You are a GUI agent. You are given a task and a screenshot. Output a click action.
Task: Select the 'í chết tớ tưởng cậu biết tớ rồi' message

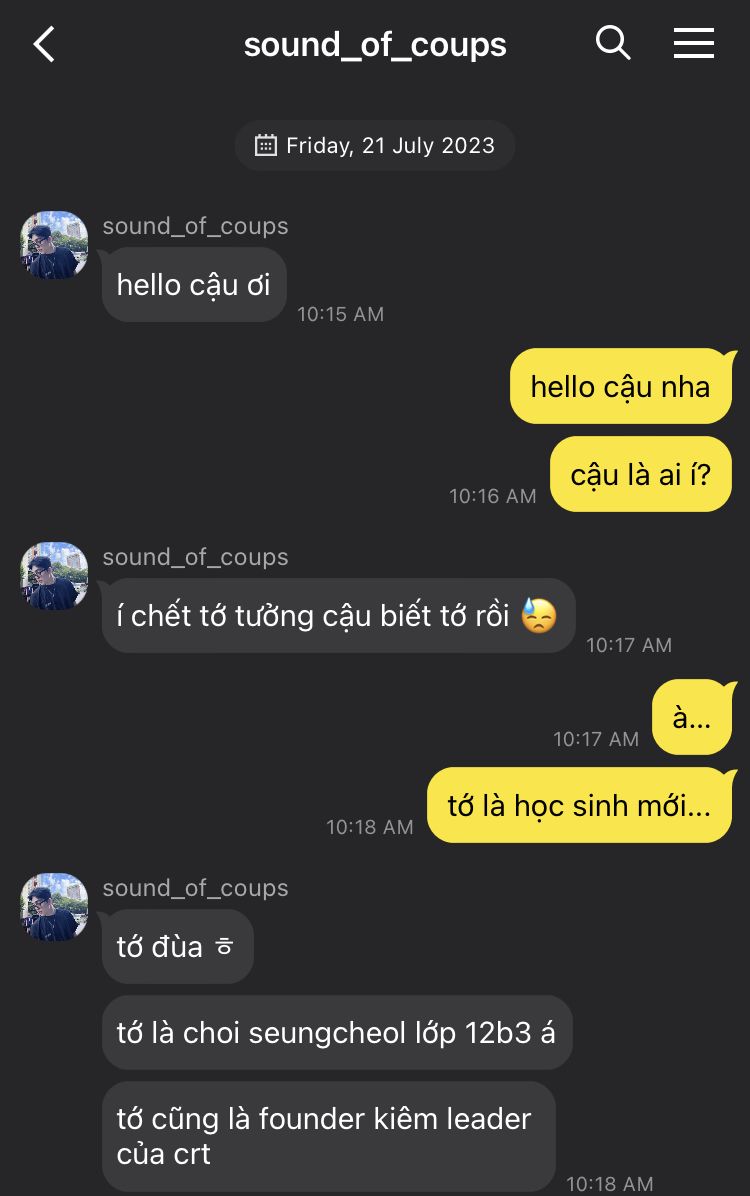pos(338,616)
